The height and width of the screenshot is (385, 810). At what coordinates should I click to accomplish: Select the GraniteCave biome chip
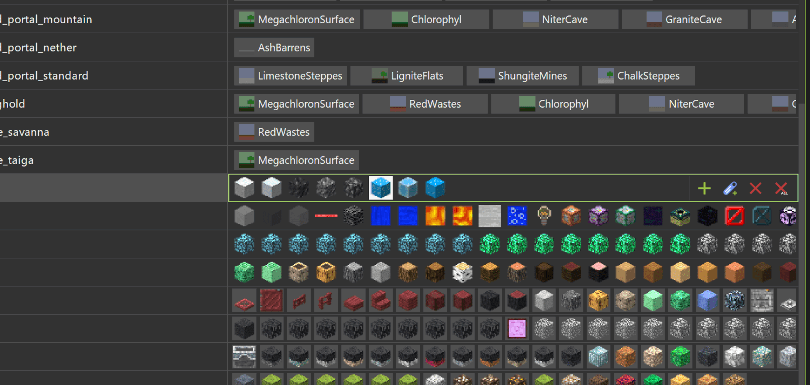[x=684, y=20]
